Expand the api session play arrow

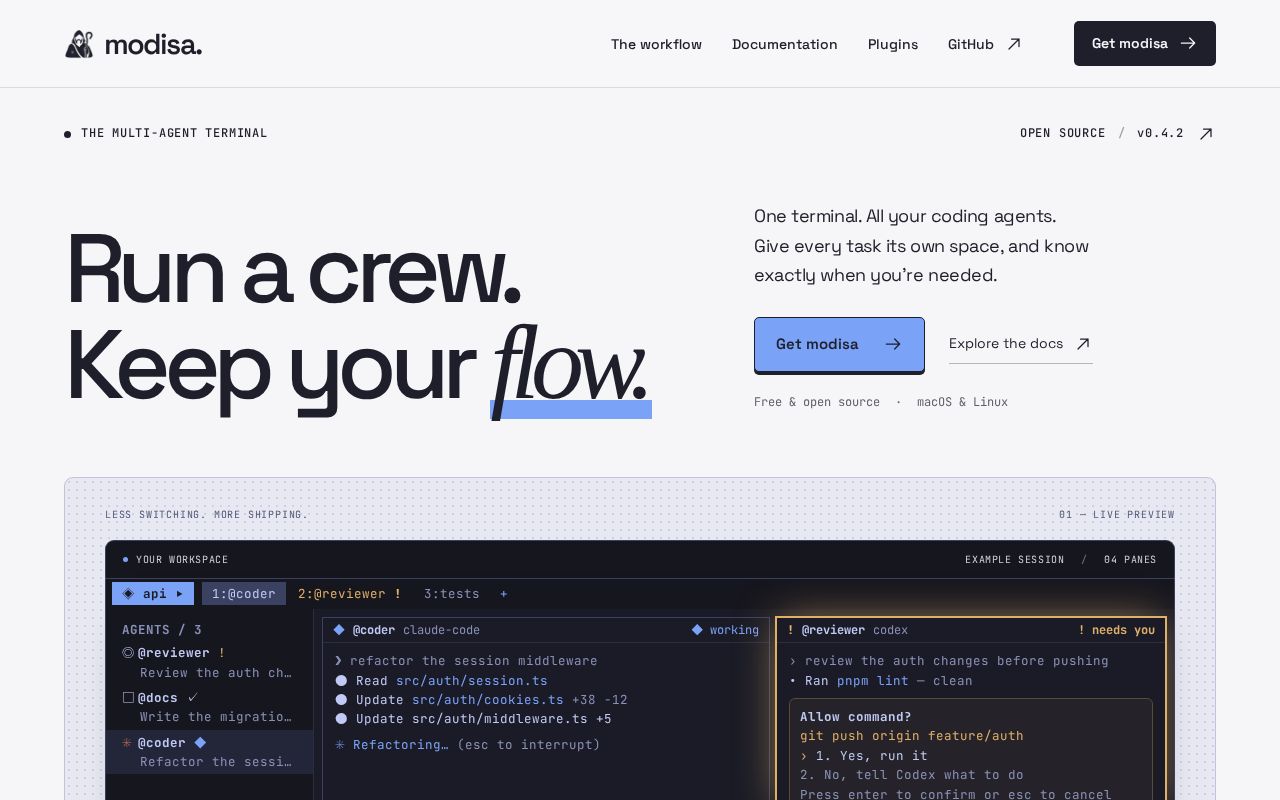pyautogui.click(x=180, y=593)
